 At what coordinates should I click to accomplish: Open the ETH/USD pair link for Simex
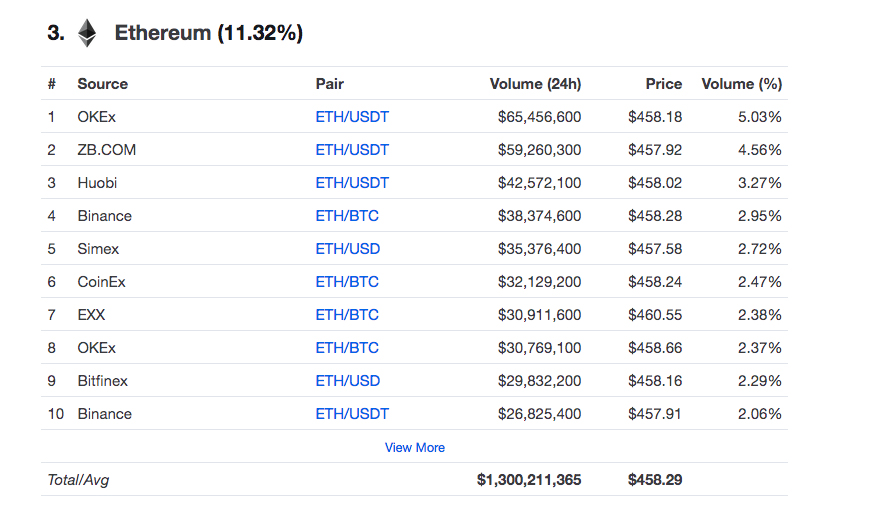[x=347, y=249]
